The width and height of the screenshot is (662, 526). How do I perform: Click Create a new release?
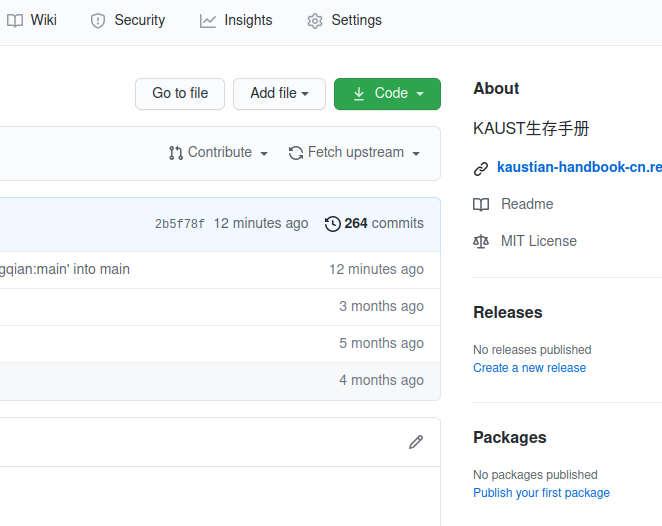[529, 368]
